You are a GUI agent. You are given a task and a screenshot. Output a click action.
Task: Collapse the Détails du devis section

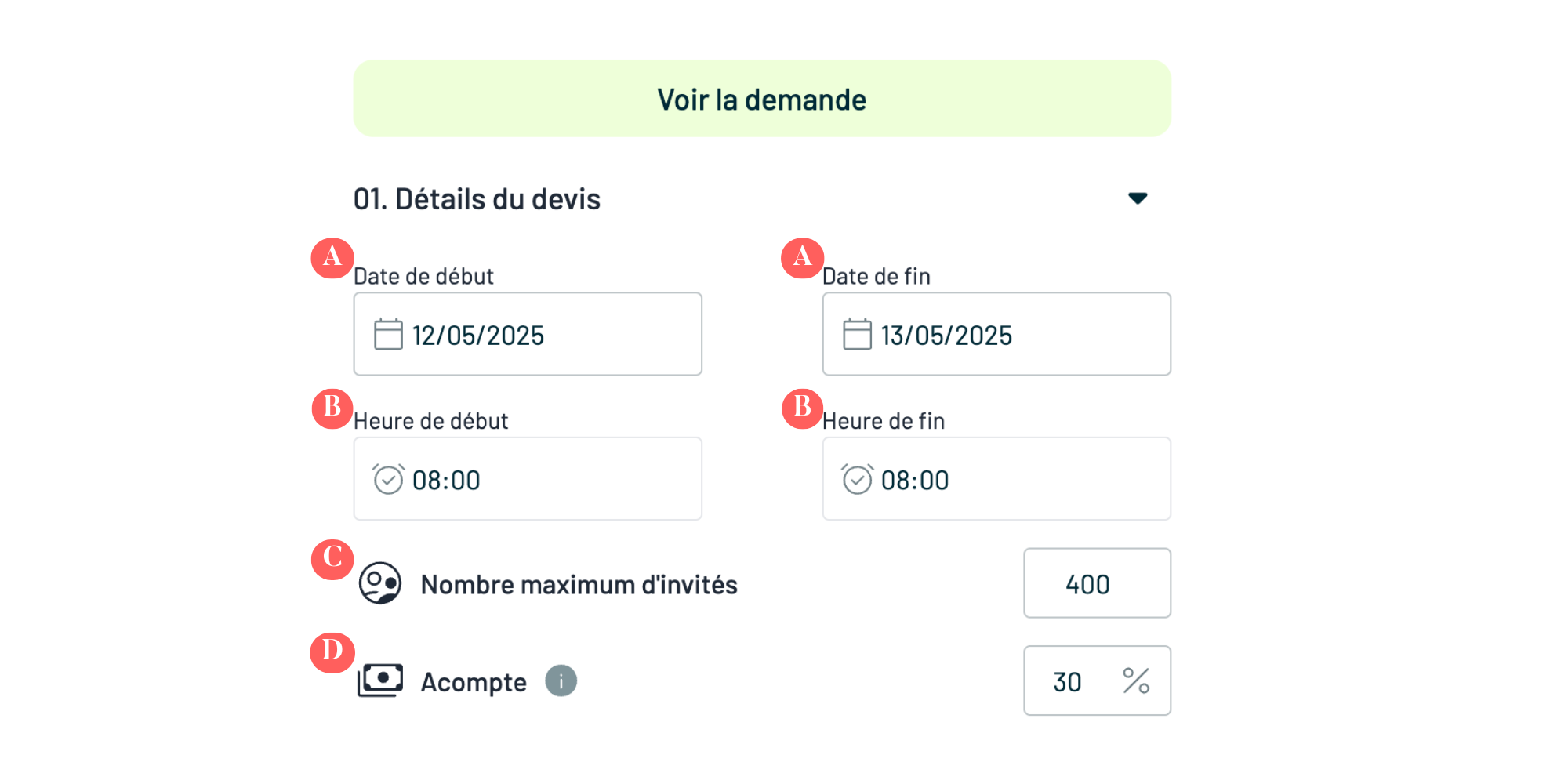point(1138,198)
